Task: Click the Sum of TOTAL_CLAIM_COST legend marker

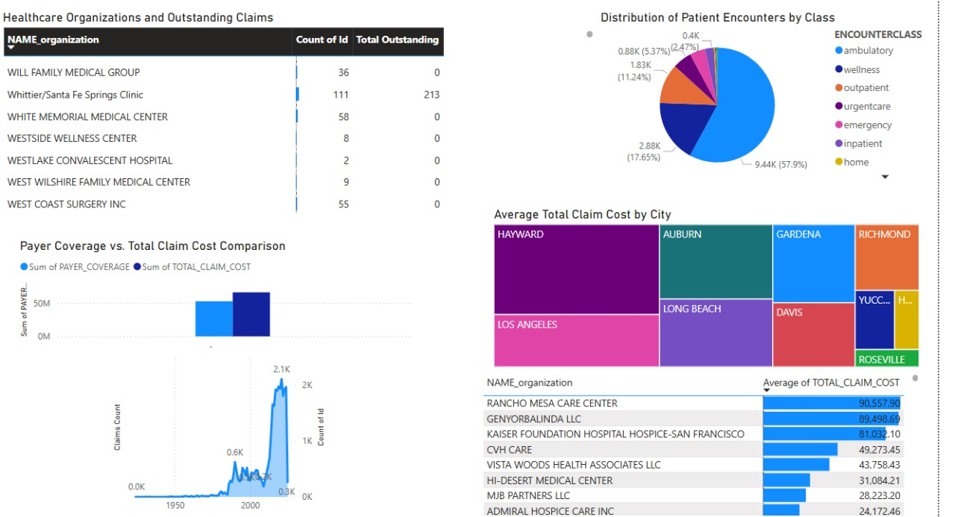Action: coord(137,266)
